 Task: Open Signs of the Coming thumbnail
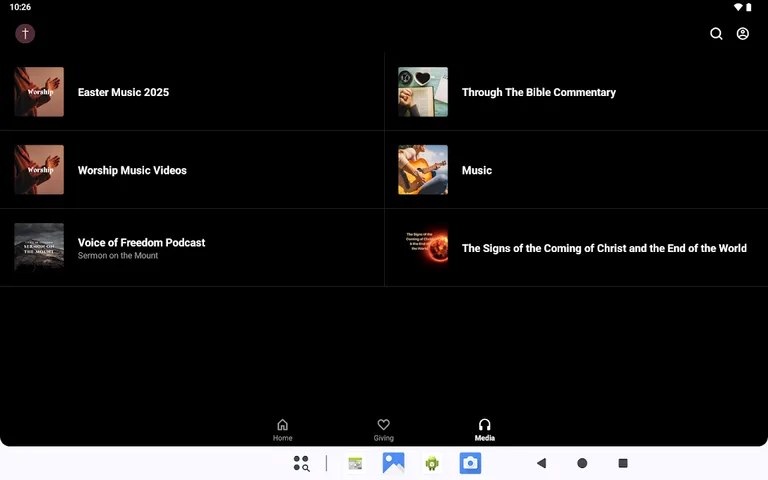(423, 248)
